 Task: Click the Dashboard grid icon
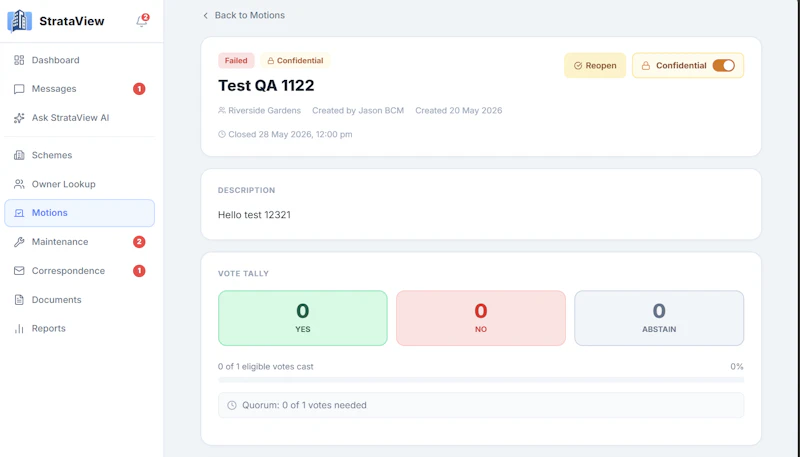click(x=19, y=60)
